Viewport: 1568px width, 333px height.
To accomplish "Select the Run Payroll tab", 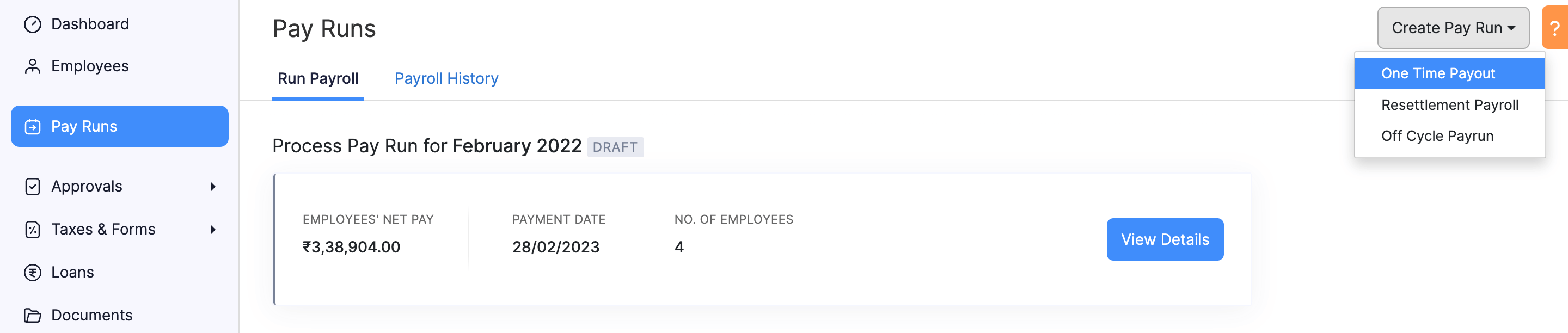I will [x=318, y=78].
